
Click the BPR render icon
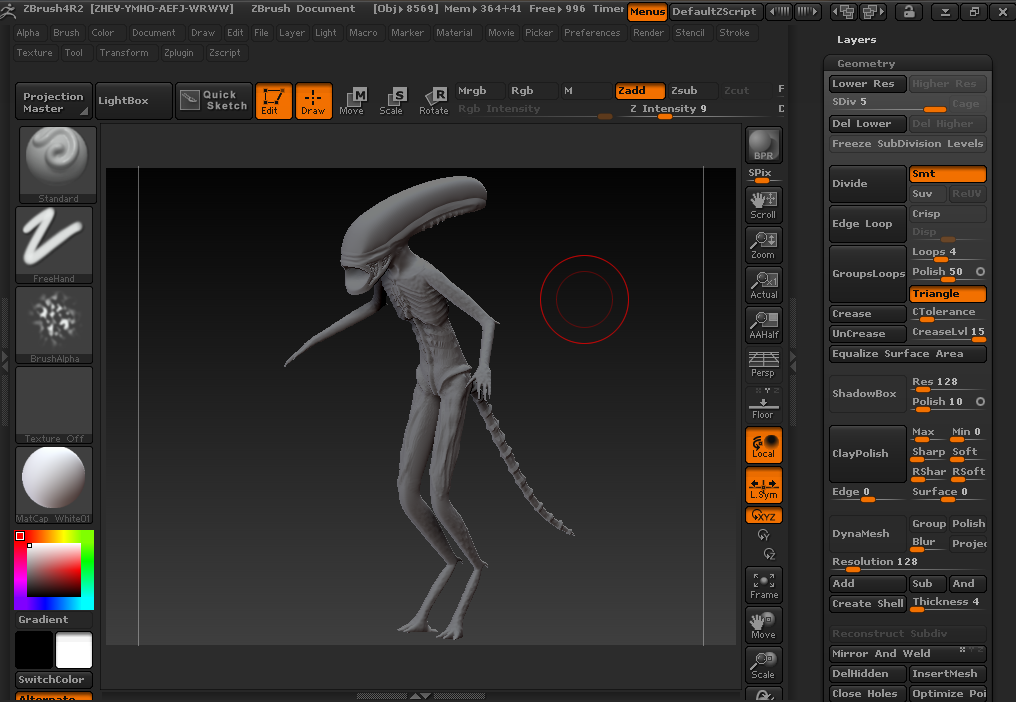pos(763,145)
